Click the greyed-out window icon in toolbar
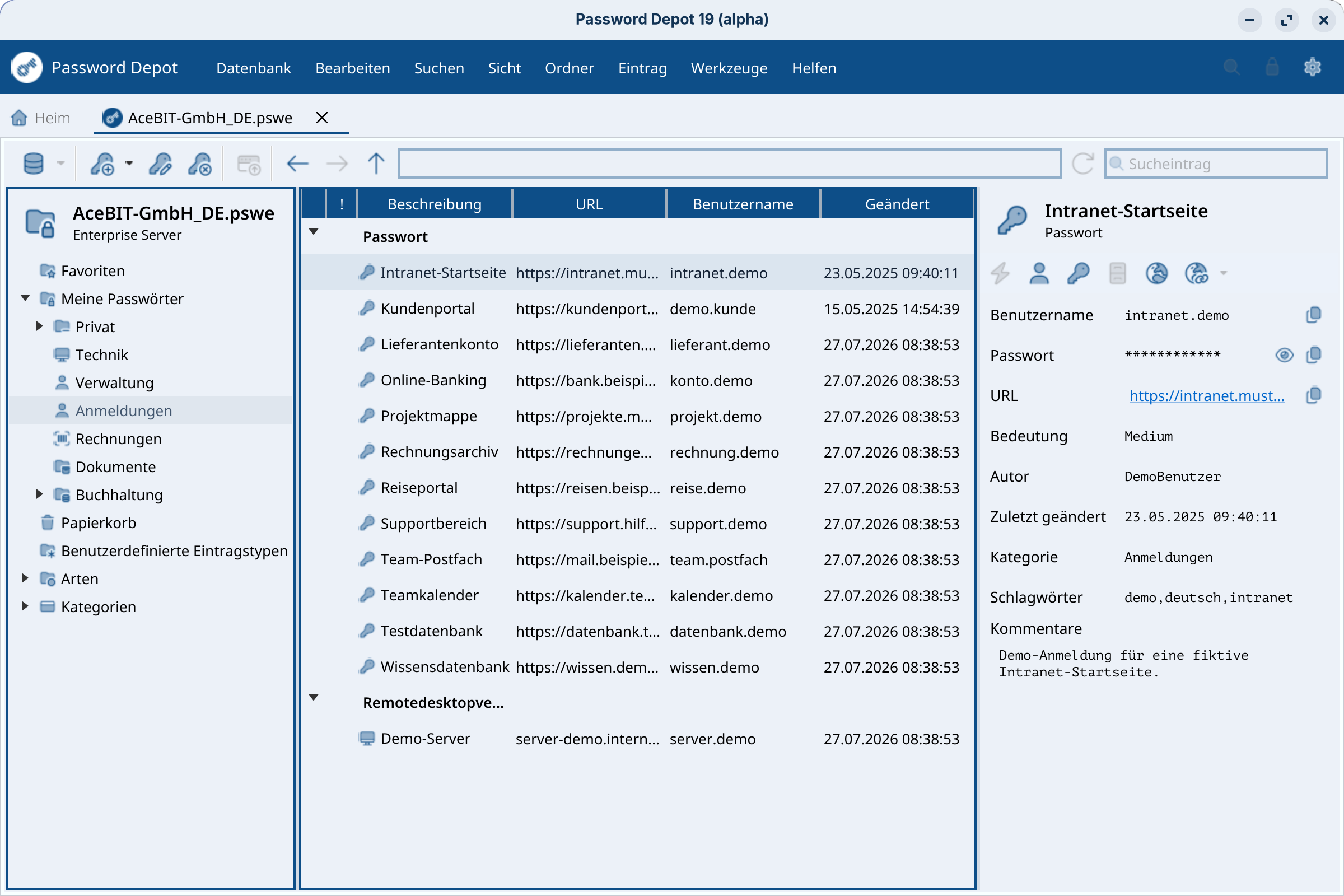1344x896 pixels. click(249, 164)
